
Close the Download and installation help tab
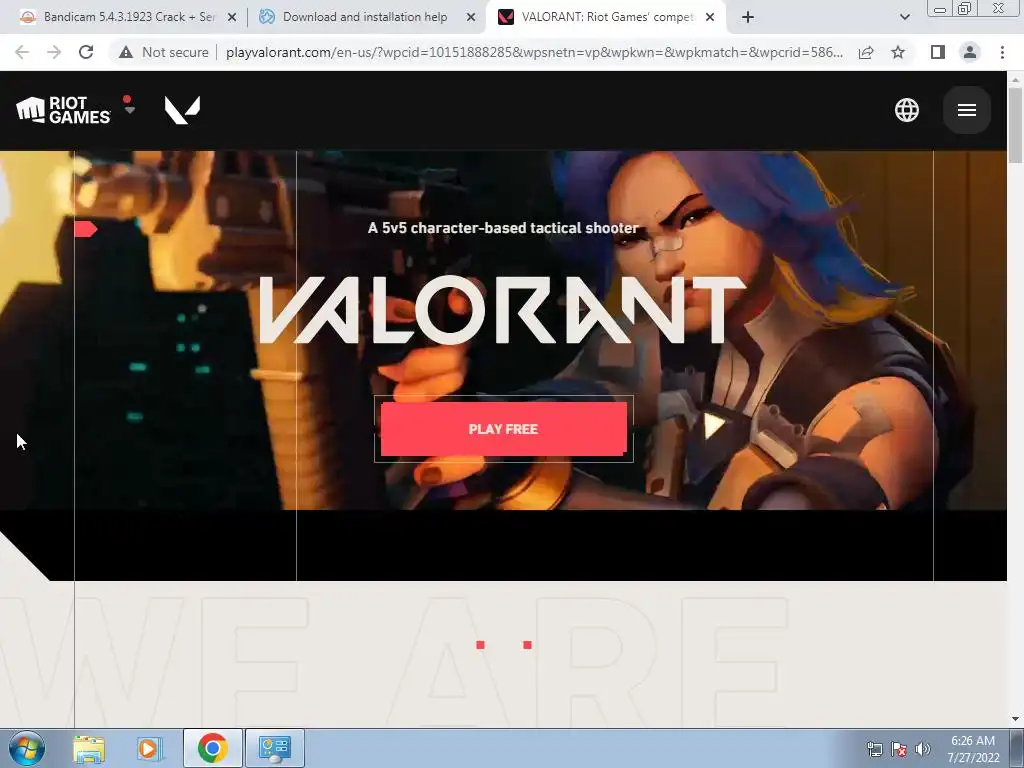click(471, 18)
